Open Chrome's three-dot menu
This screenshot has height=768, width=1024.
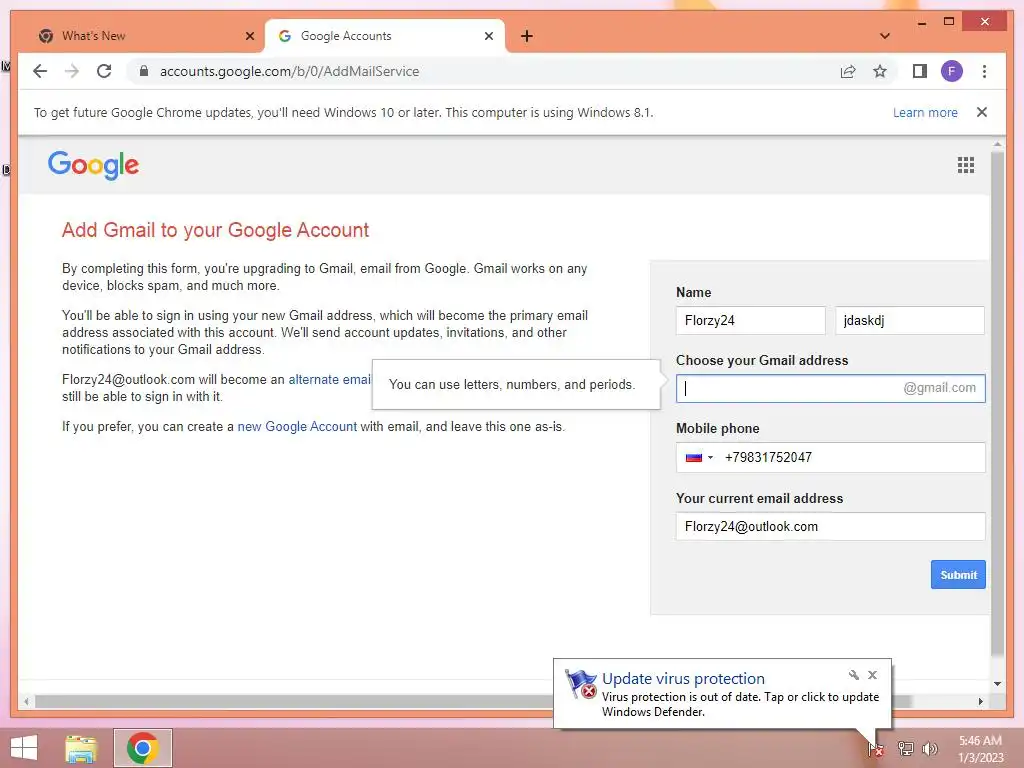coord(984,71)
